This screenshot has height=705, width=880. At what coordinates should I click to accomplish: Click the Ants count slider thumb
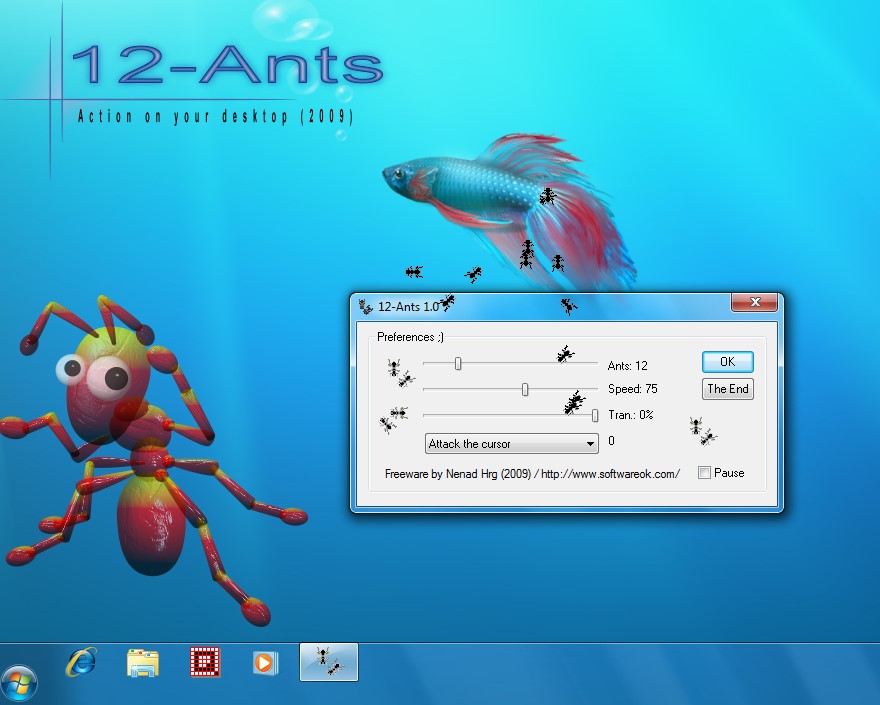click(458, 363)
